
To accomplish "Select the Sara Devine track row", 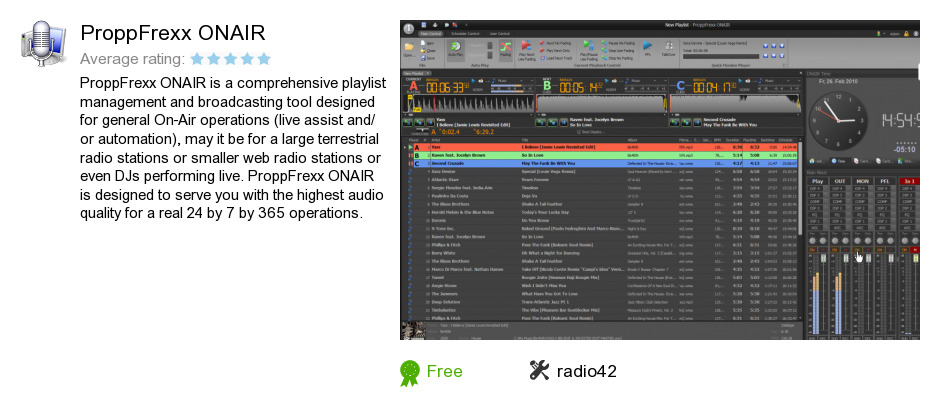I will click(x=602, y=171).
